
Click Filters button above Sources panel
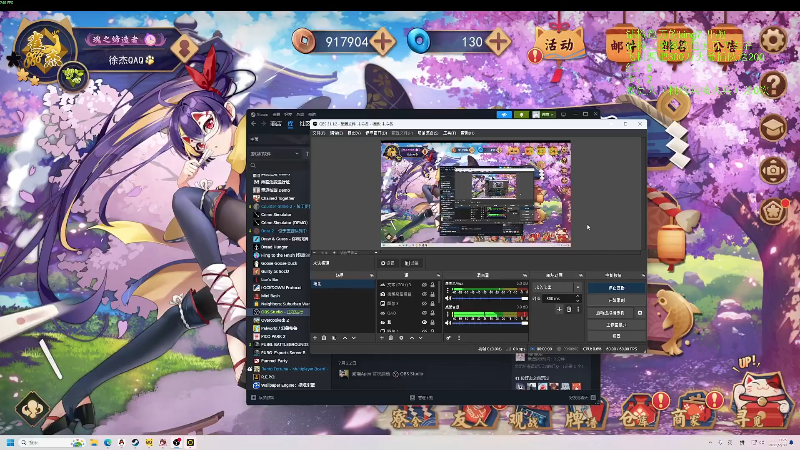pyautogui.click(x=411, y=263)
